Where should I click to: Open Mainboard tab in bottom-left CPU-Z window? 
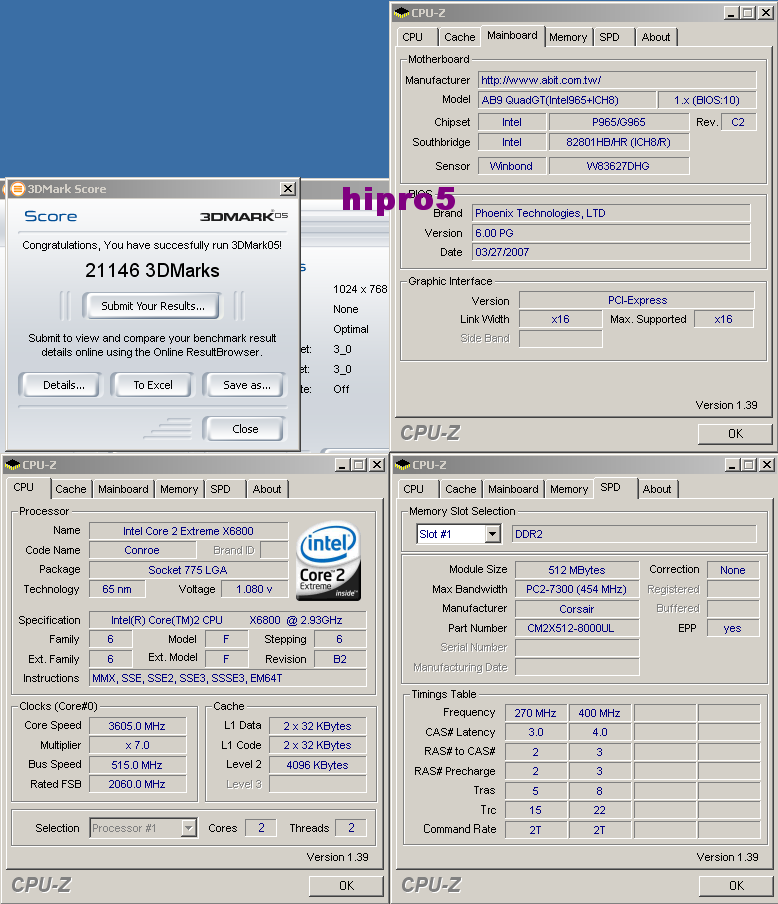tap(123, 489)
